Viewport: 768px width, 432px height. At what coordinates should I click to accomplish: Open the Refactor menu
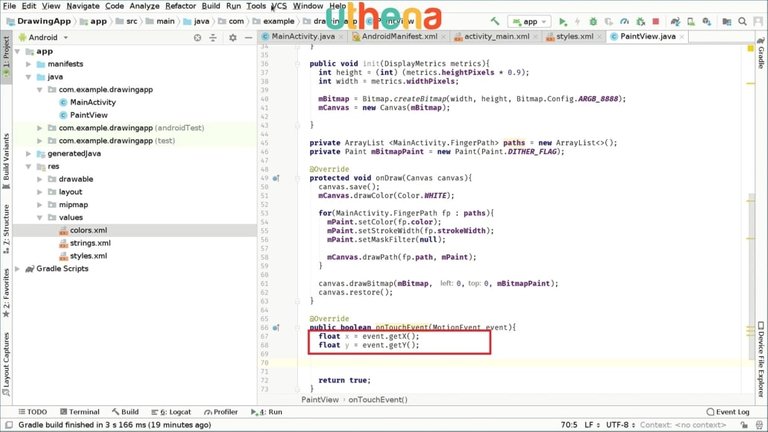tap(180, 6)
